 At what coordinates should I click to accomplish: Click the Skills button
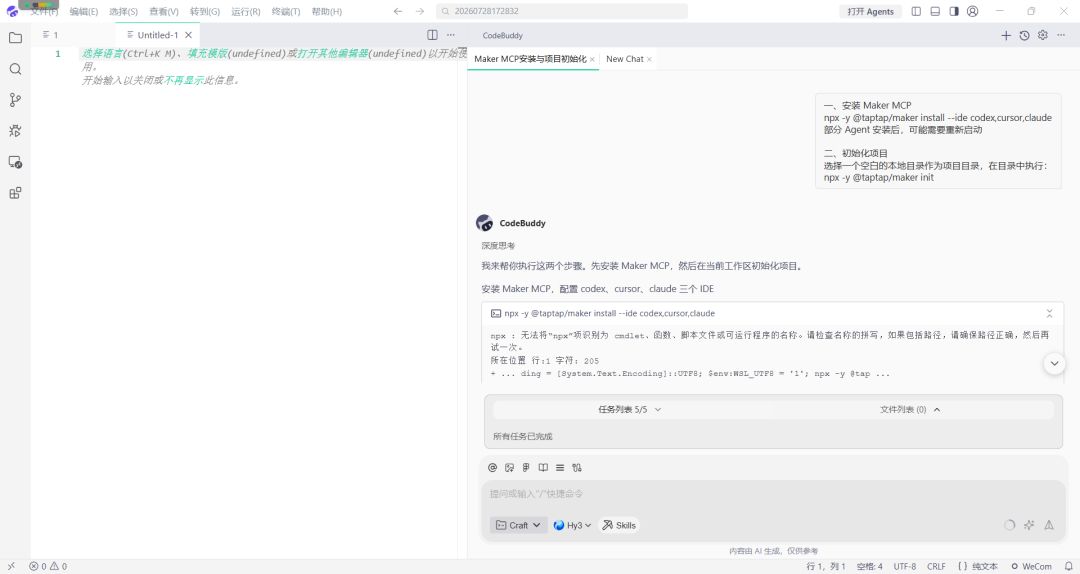point(619,525)
